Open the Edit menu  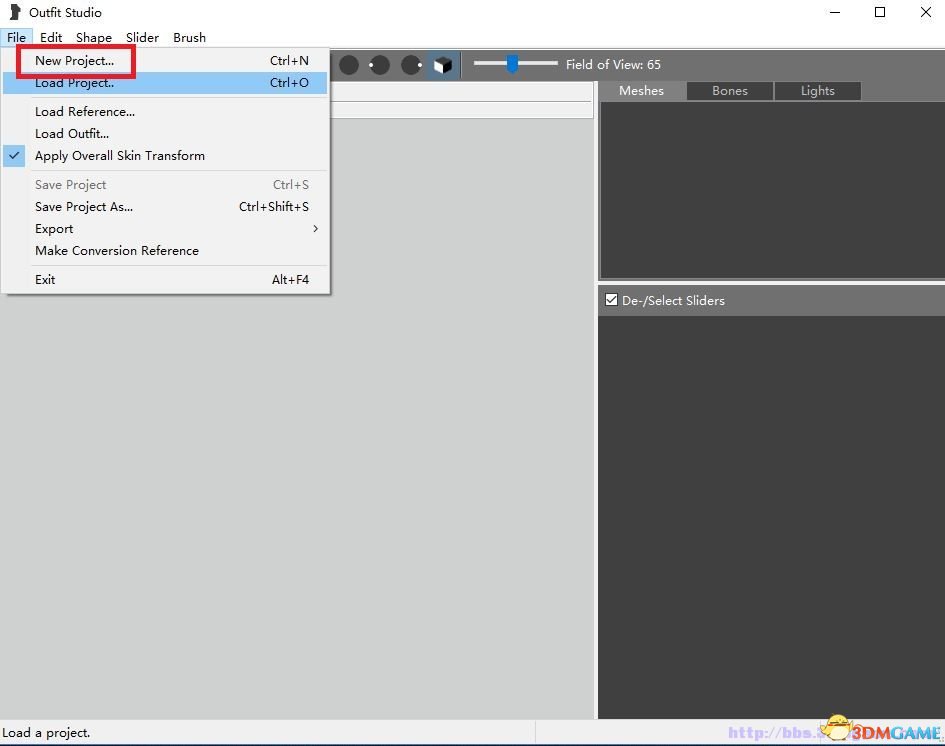coord(51,37)
